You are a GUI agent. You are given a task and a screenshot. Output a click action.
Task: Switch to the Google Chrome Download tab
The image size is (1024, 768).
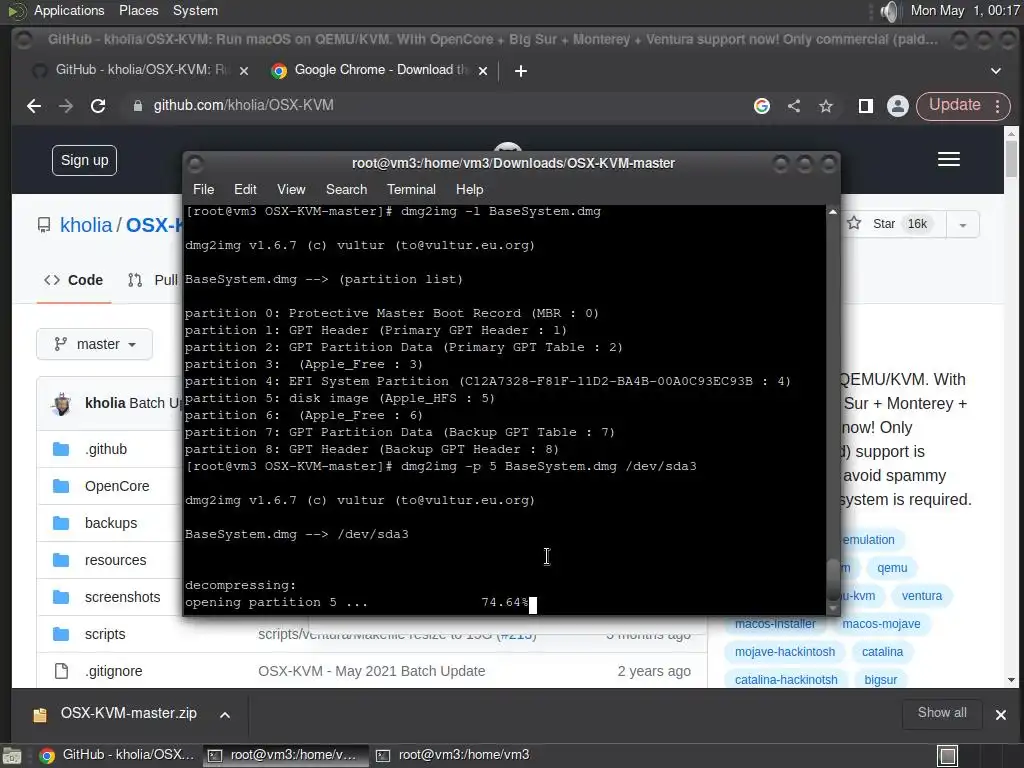(x=379, y=70)
